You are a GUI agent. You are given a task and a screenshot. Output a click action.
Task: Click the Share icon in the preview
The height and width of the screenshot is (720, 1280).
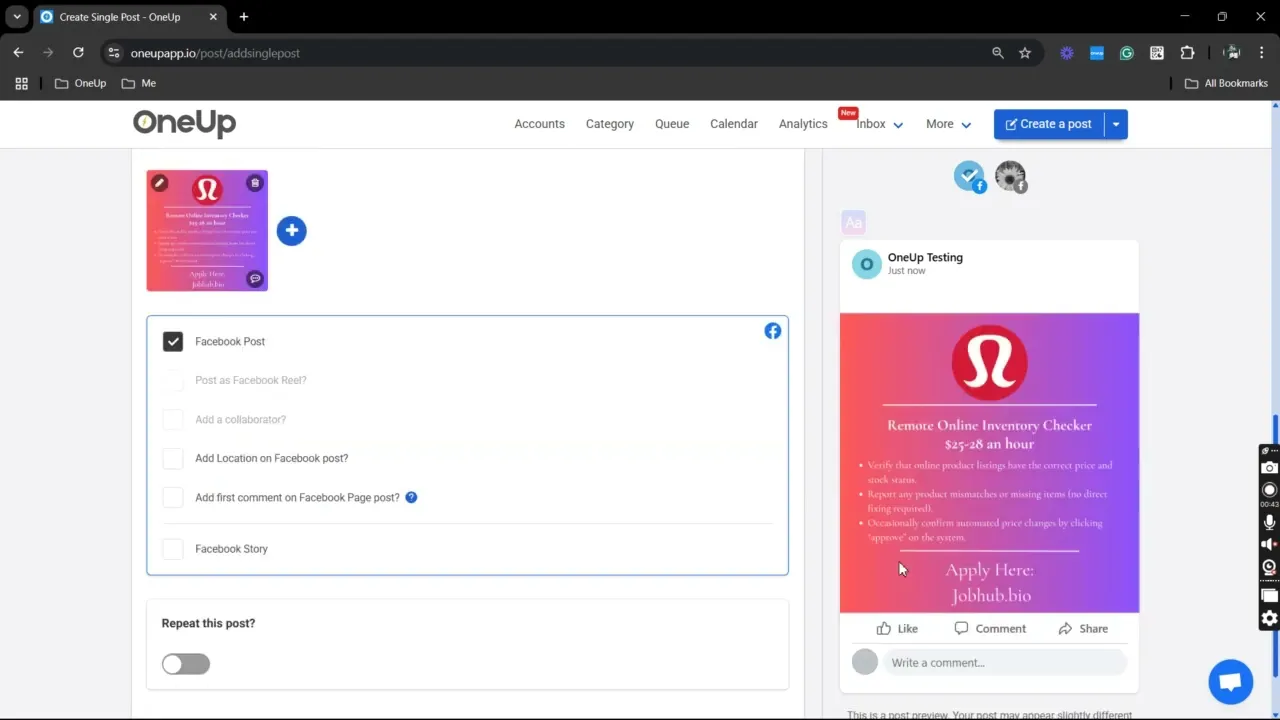click(x=1065, y=629)
